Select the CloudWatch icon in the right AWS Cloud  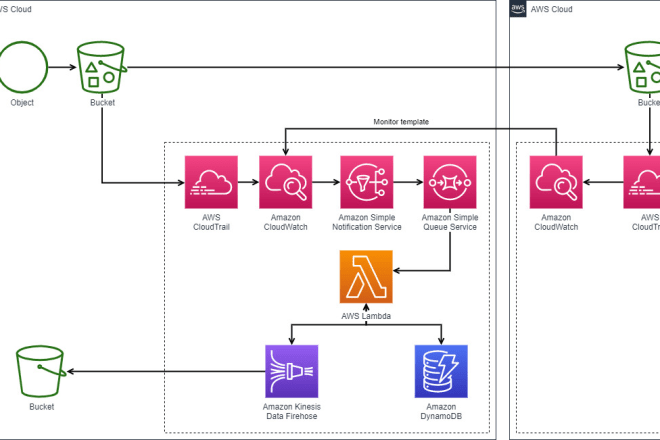pos(556,182)
